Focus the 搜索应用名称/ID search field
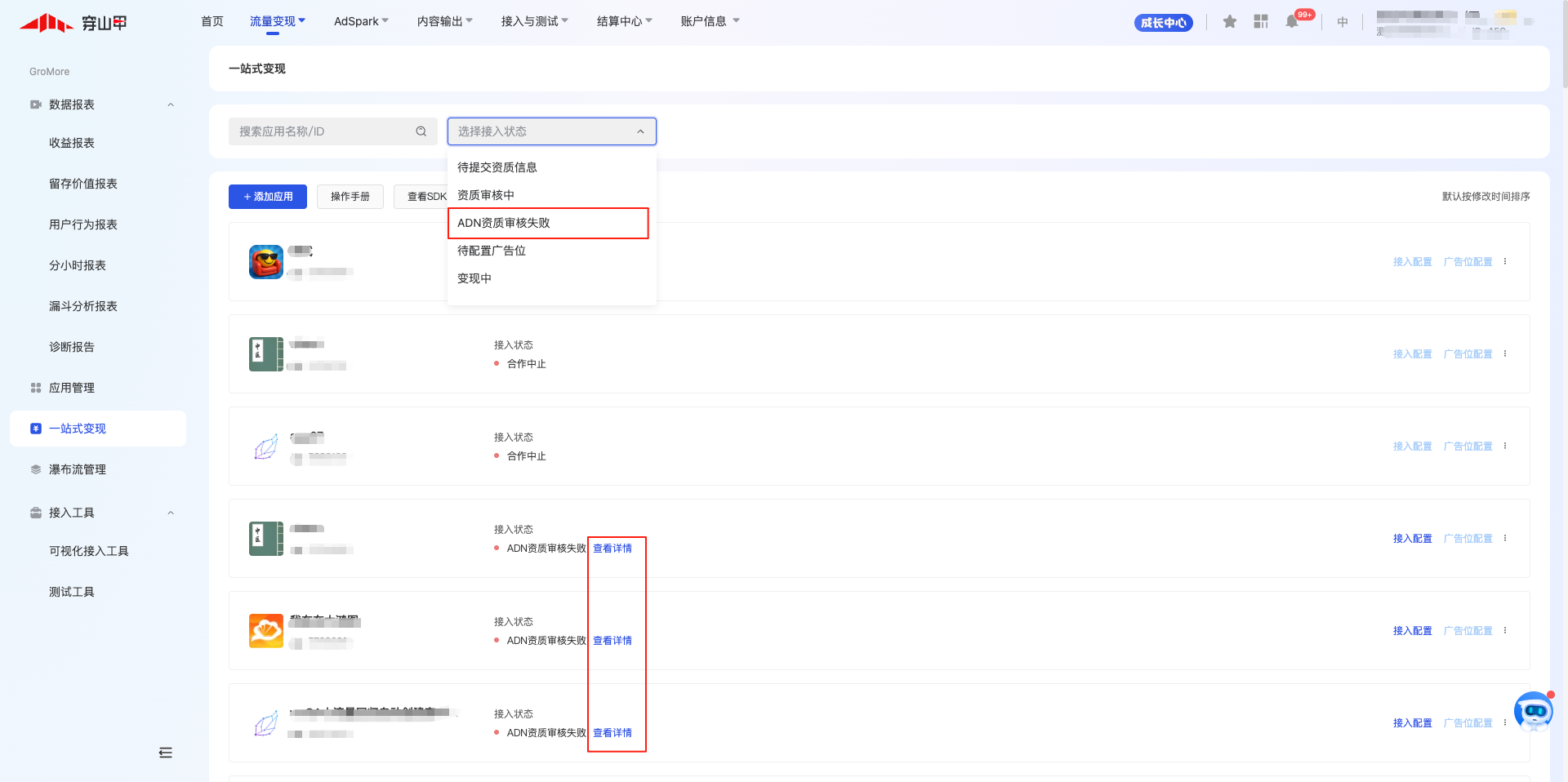This screenshot has width=1568, height=782. tap(323, 131)
